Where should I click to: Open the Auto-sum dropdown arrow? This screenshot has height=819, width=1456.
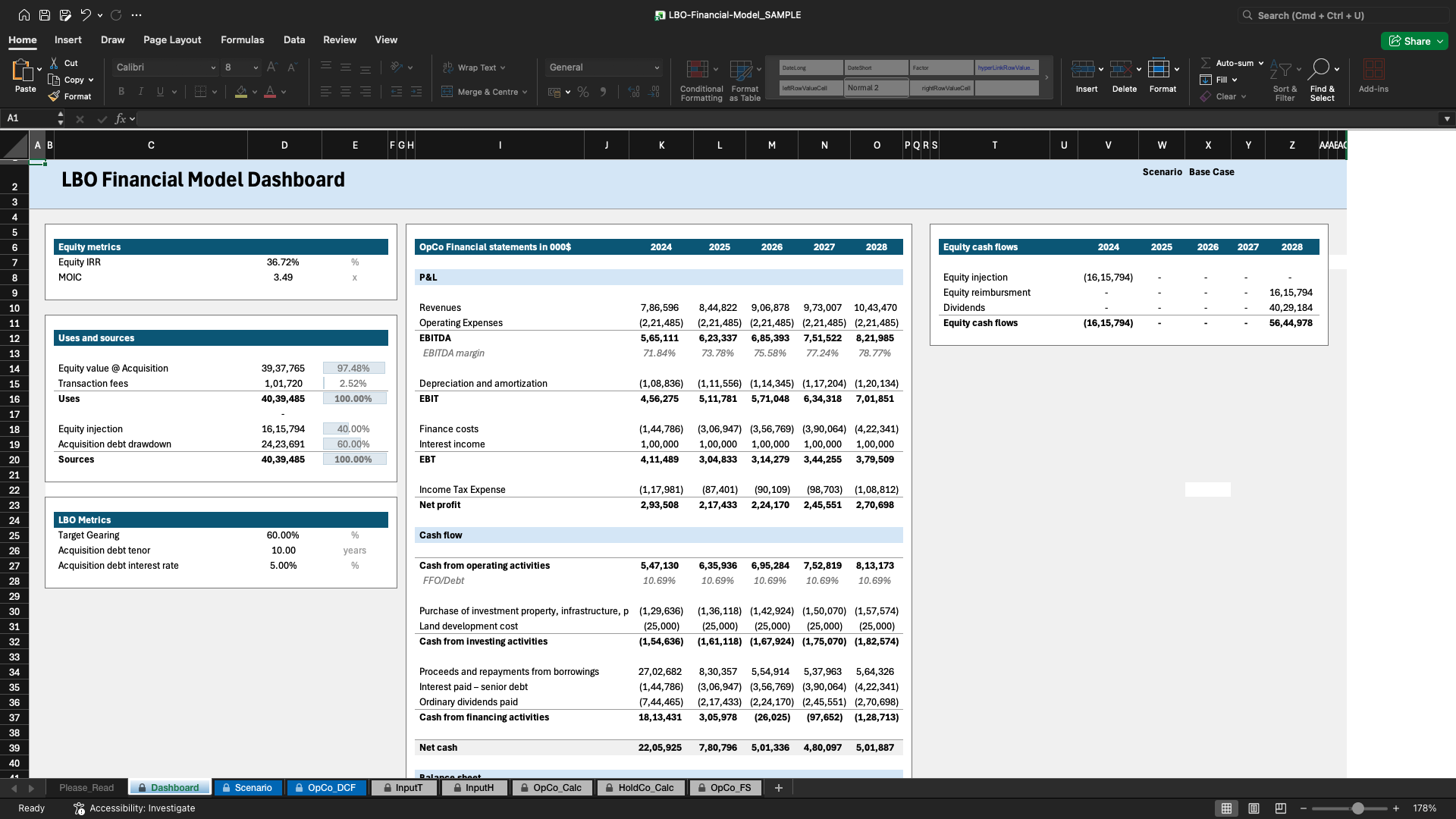coord(1260,63)
